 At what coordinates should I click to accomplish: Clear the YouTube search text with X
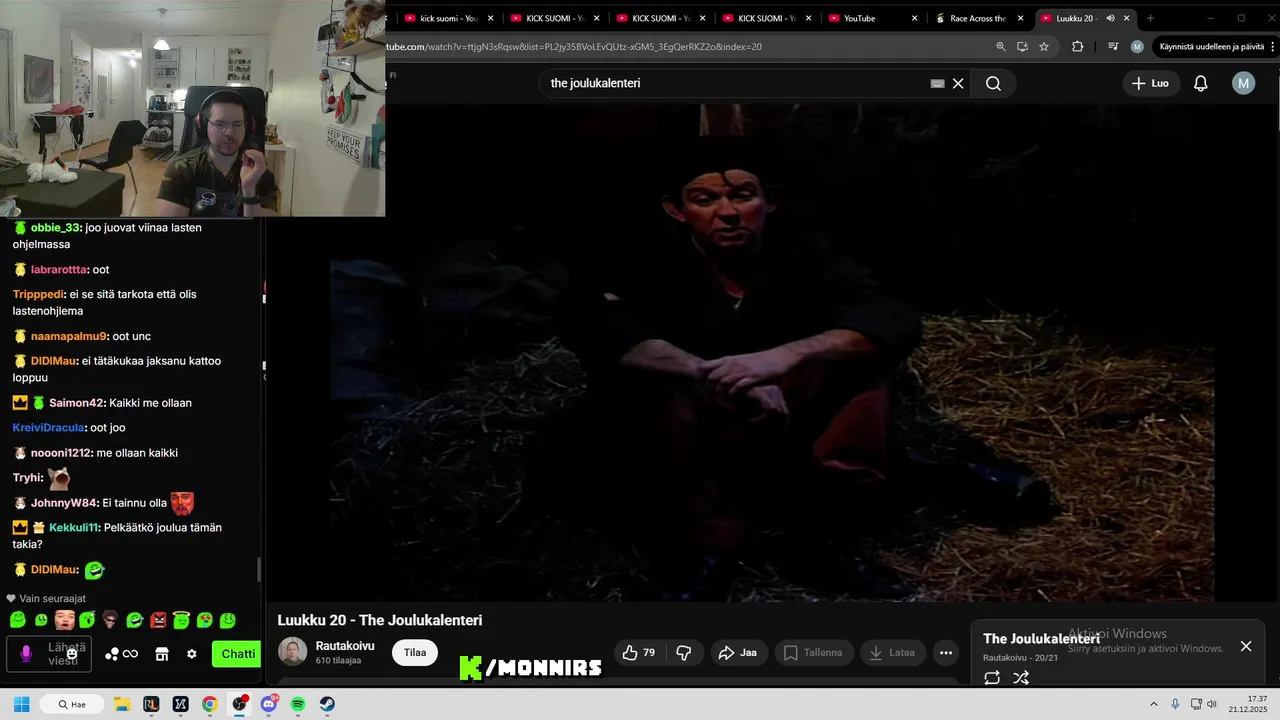[x=958, y=83]
